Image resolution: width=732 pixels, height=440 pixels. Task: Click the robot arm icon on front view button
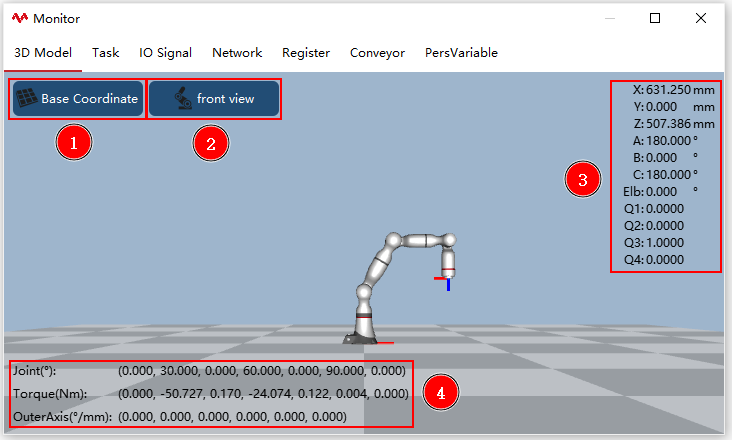point(183,98)
